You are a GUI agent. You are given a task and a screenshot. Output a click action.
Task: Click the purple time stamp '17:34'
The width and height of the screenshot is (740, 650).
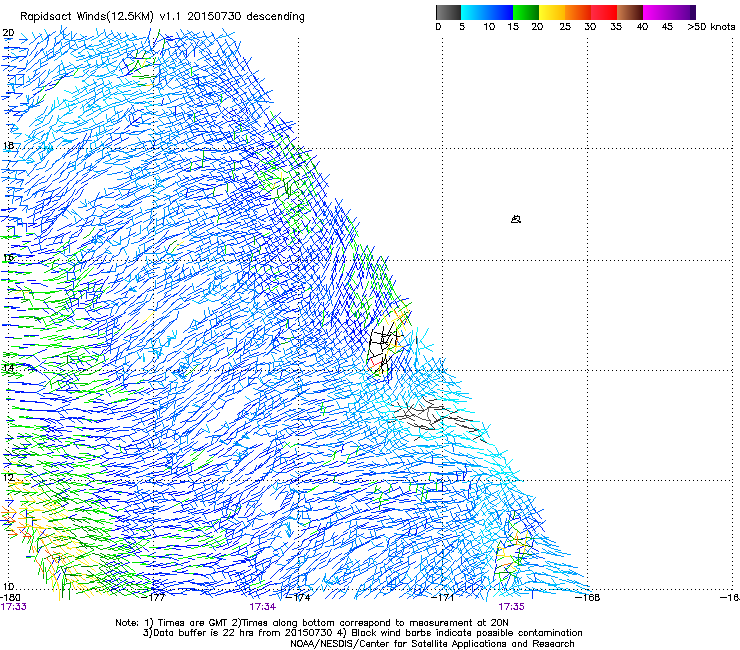pos(263,607)
